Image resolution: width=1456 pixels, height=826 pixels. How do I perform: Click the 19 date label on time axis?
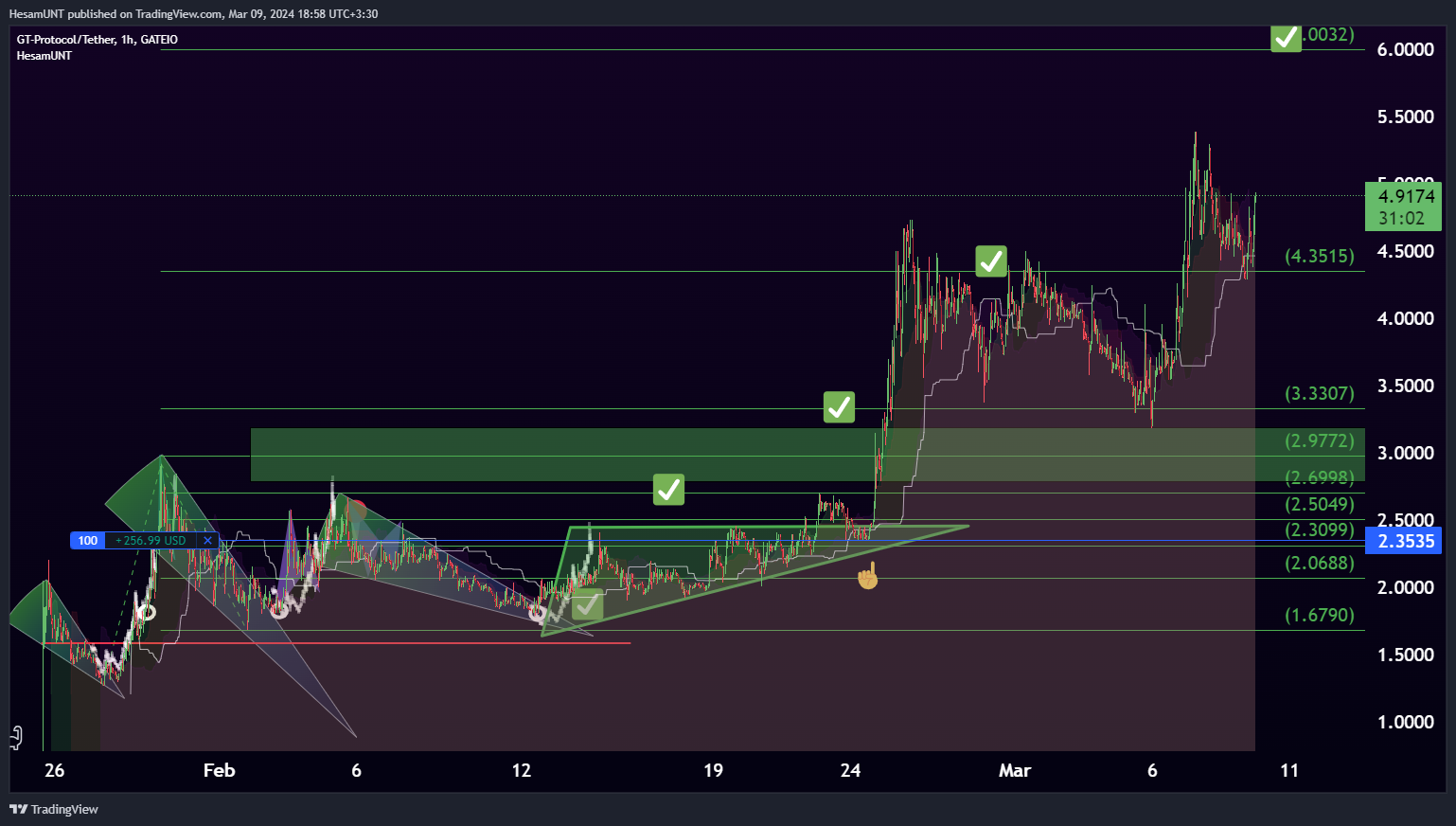click(713, 770)
